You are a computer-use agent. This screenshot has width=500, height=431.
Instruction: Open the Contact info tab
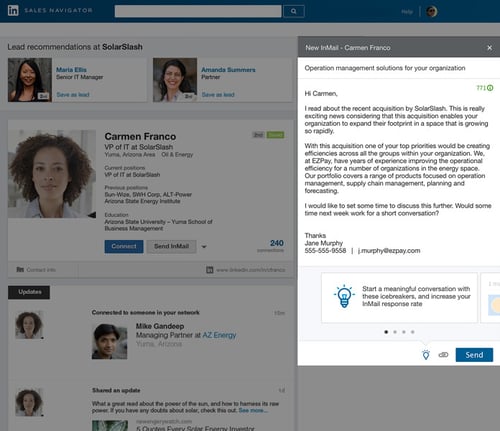(x=36, y=270)
